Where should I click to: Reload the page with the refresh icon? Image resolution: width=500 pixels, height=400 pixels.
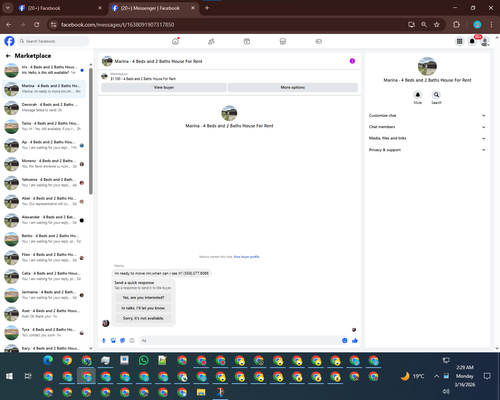click(x=37, y=25)
